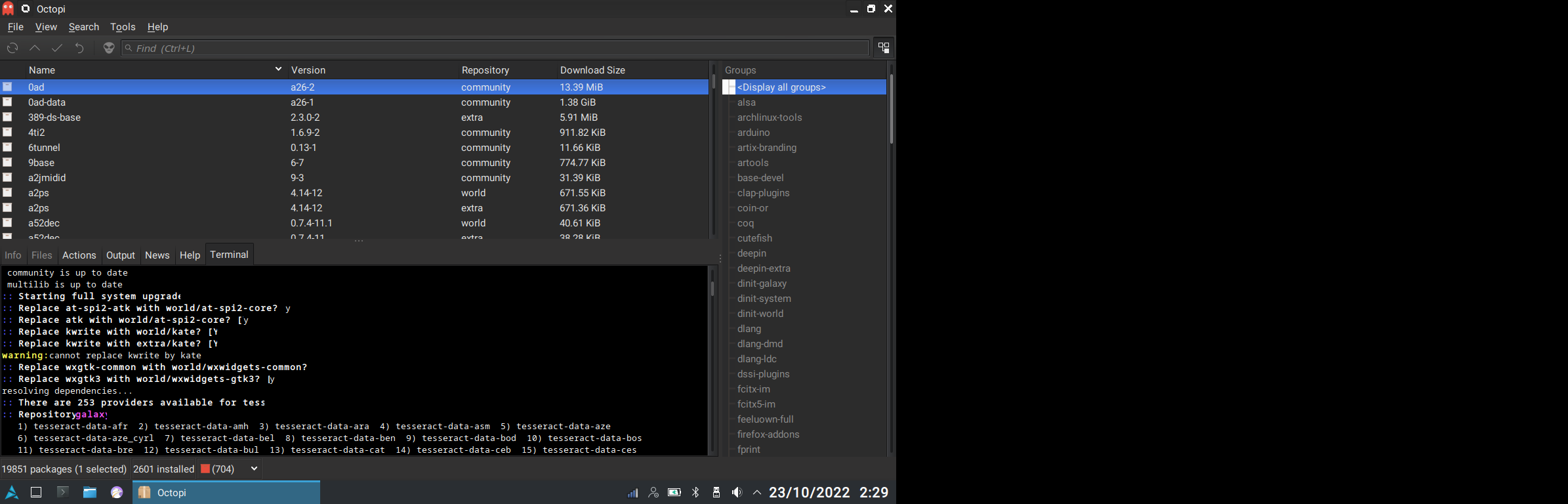Click the Bluetooth tray icon

click(696, 492)
